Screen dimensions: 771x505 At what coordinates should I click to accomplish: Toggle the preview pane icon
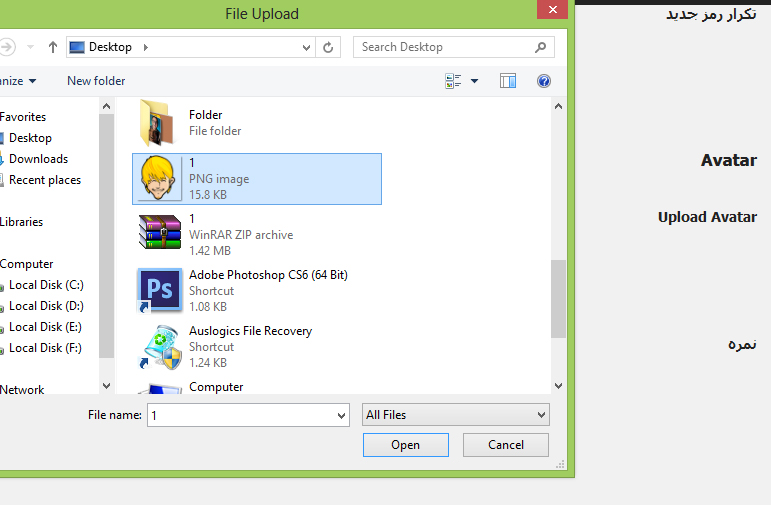click(507, 81)
